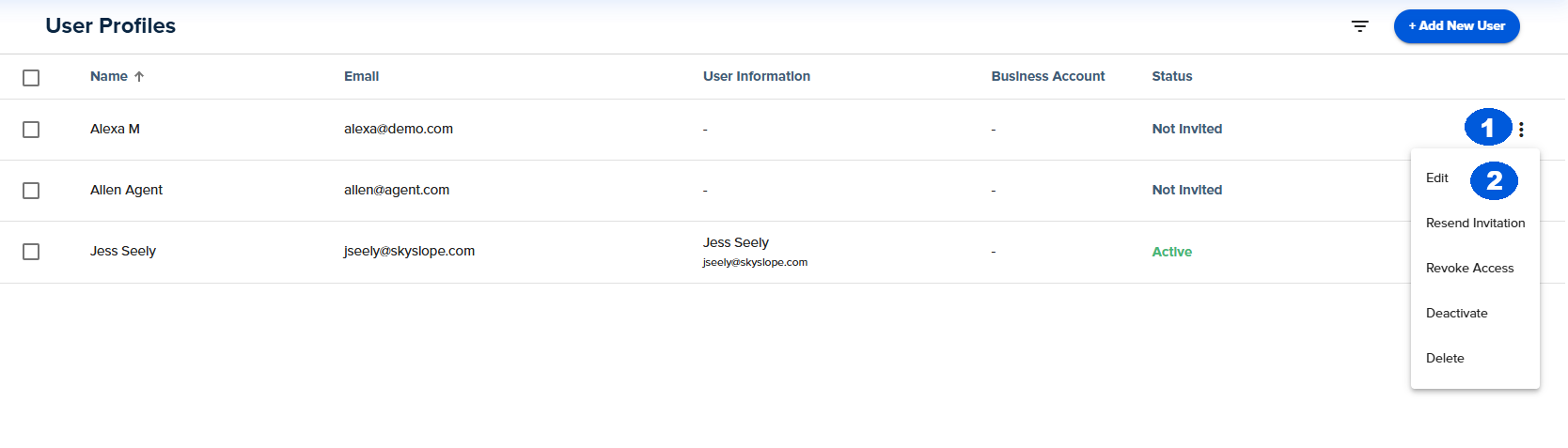This screenshot has height=448, width=1568.
Task: Click the Status column header
Action: coord(1172,77)
